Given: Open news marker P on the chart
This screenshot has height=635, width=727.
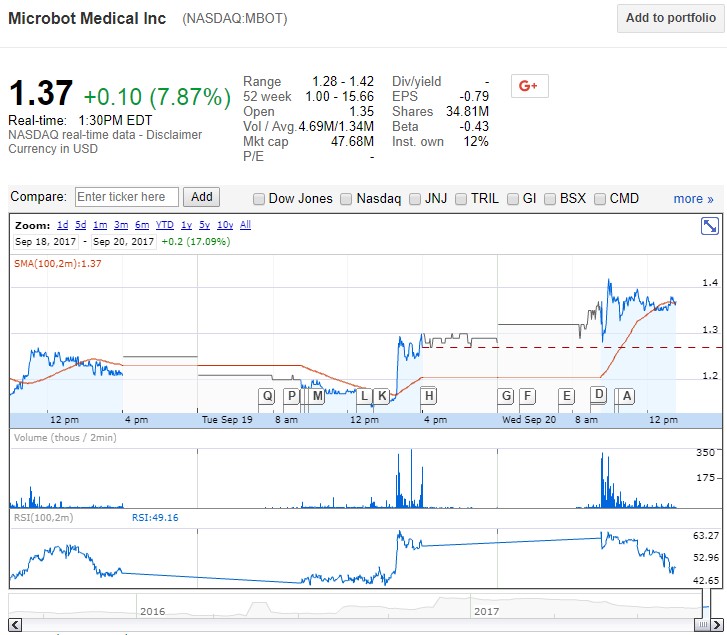Looking at the screenshot, I should (291, 396).
